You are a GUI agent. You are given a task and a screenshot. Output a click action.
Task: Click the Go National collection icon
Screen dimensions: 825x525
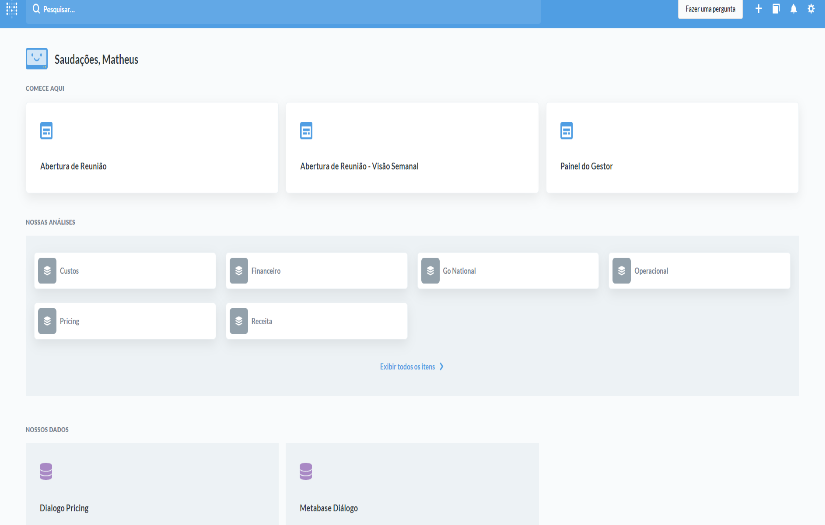pyautogui.click(x=430, y=271)
